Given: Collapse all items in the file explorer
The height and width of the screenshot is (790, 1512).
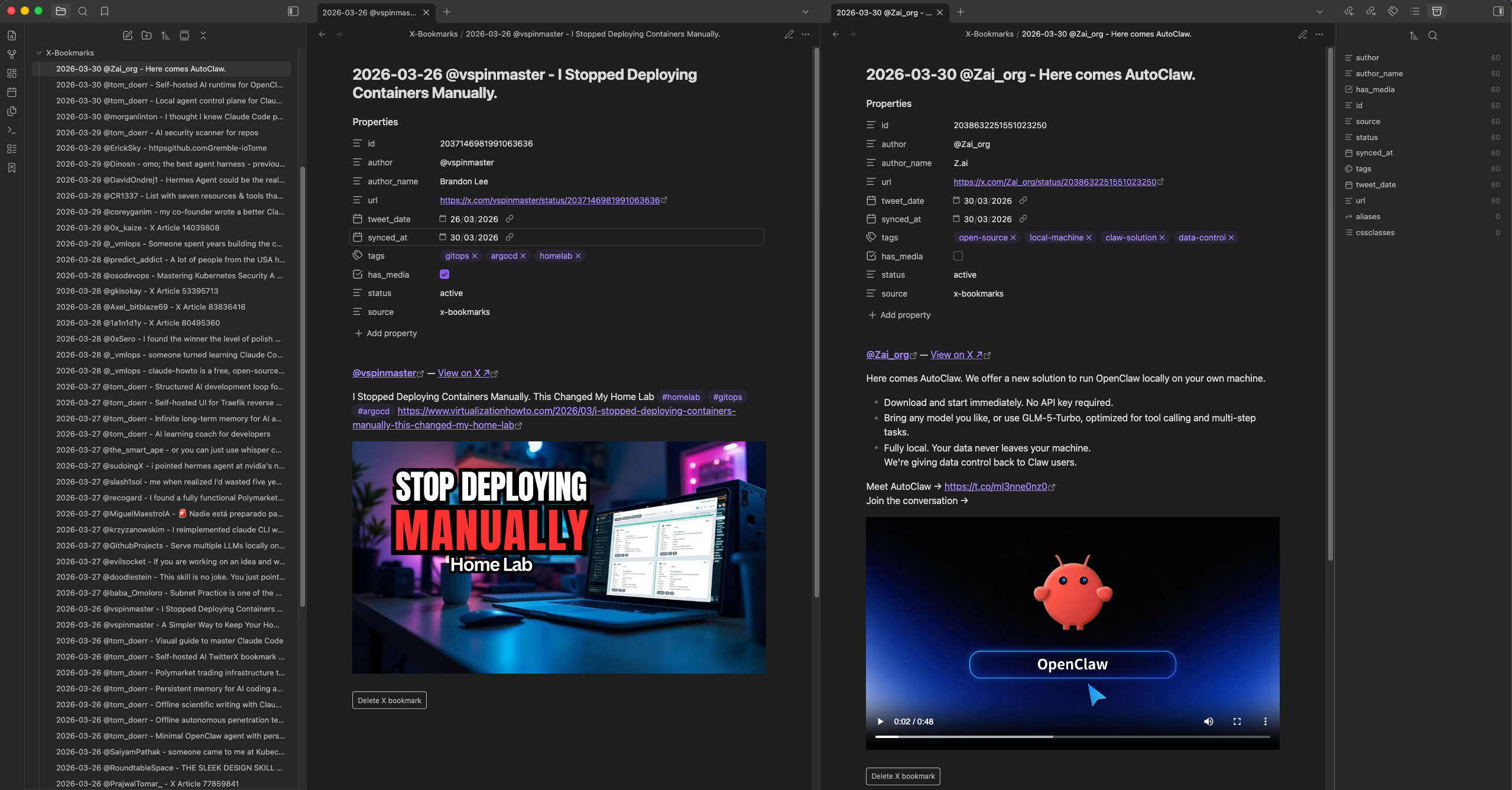Looking at the screenshot, I should point(203,35).
